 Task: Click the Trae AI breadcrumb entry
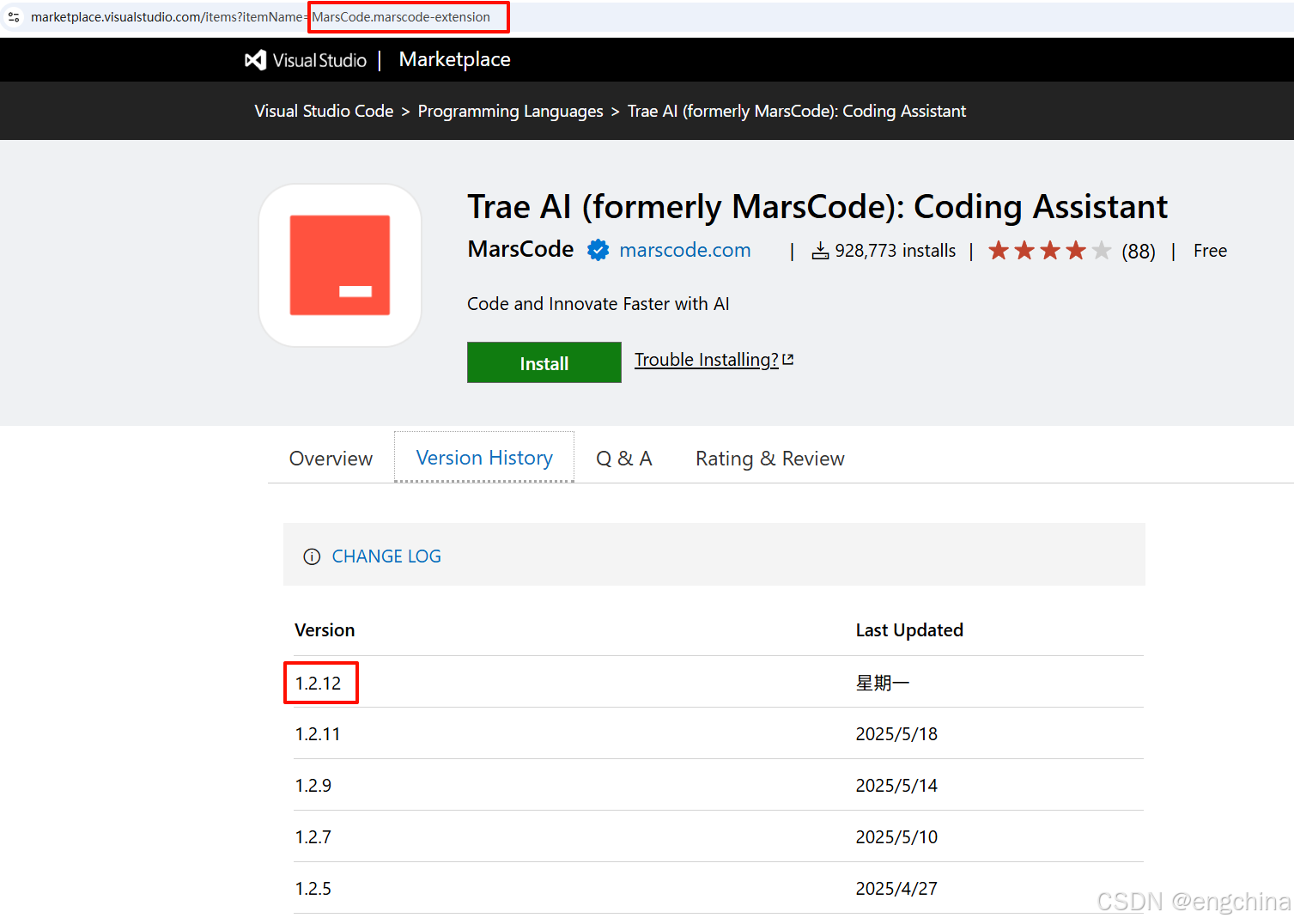coord(796,111)
